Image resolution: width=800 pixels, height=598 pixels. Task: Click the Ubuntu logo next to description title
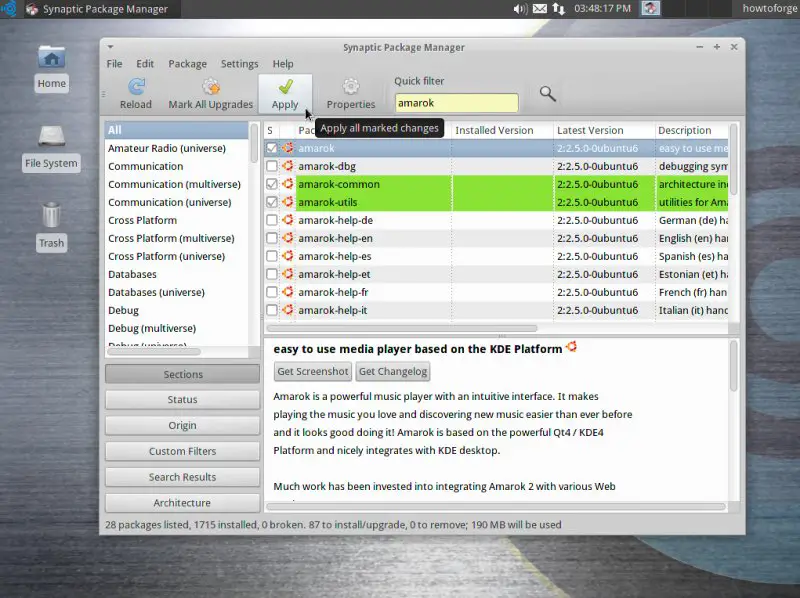pyautogui.click(x=571, y=347)
